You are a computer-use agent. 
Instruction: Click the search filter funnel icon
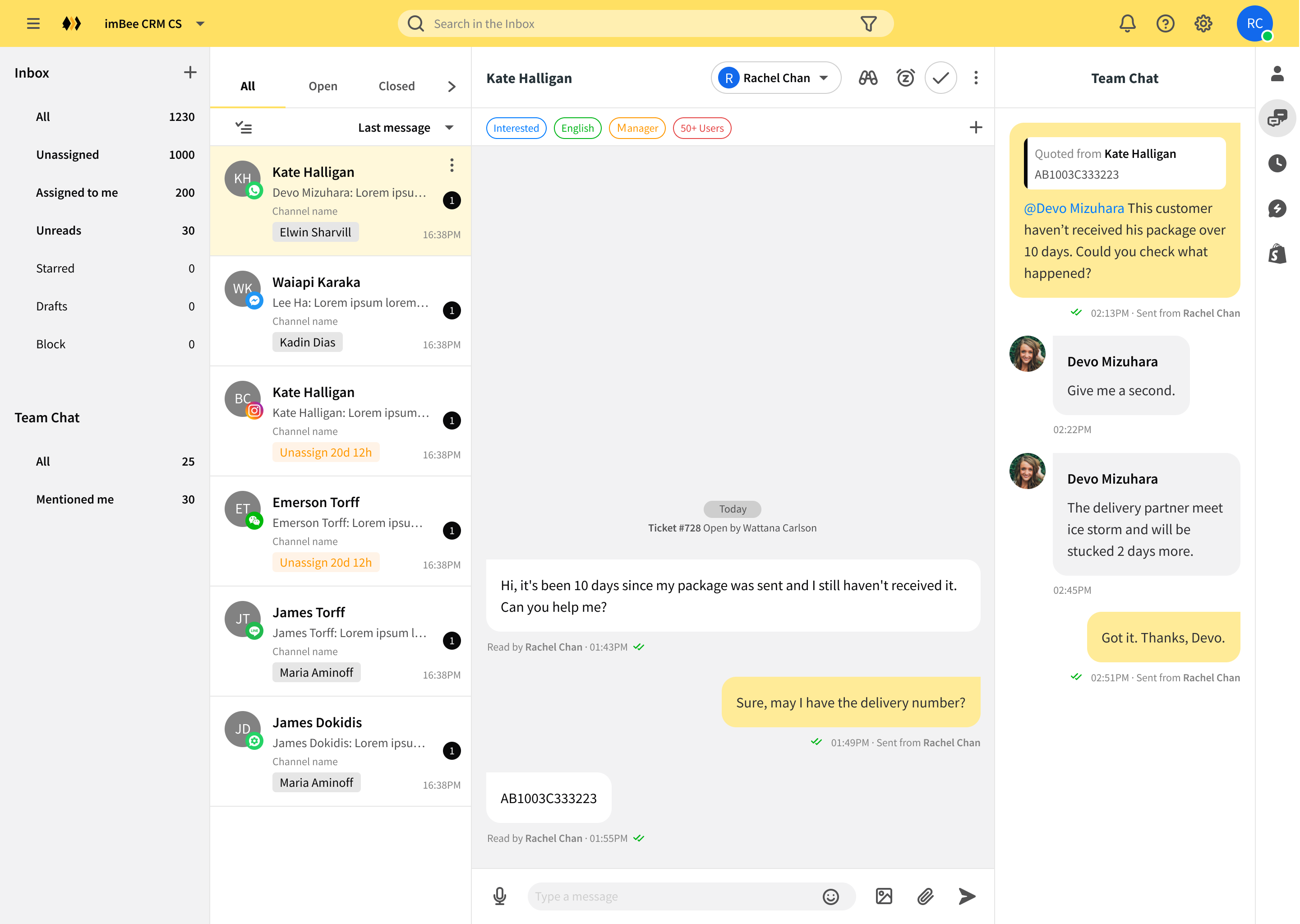click(x=868, y=24)
